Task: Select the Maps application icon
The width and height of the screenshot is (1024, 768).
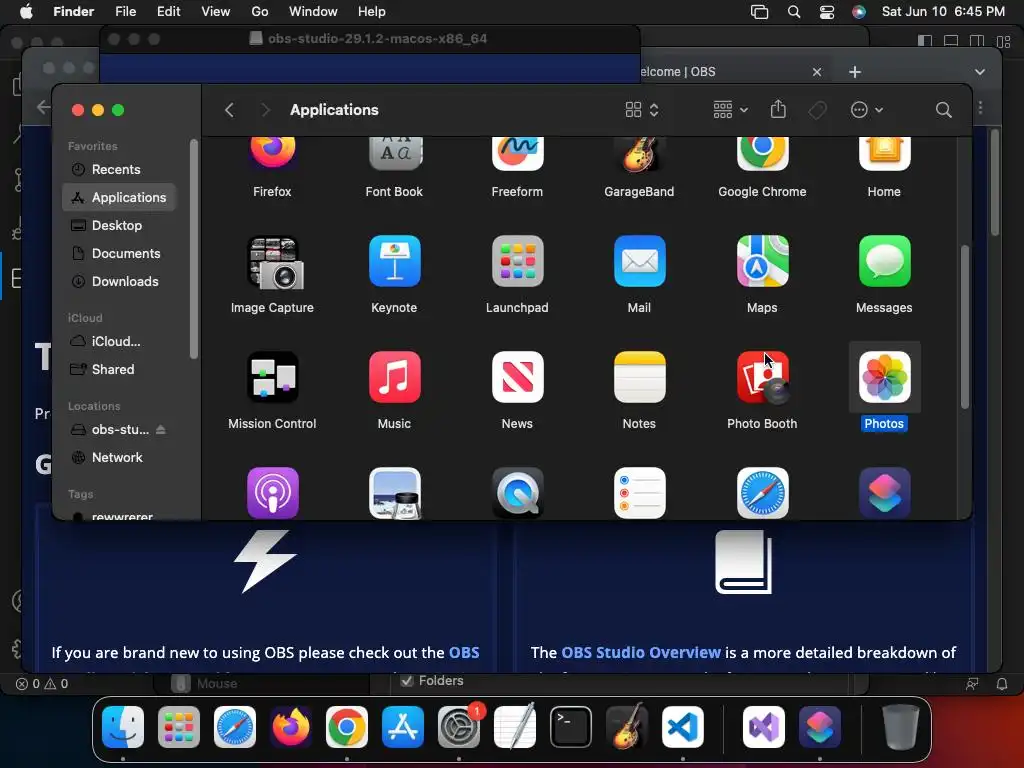Action: pyautogui.click(x=762, y=261)
